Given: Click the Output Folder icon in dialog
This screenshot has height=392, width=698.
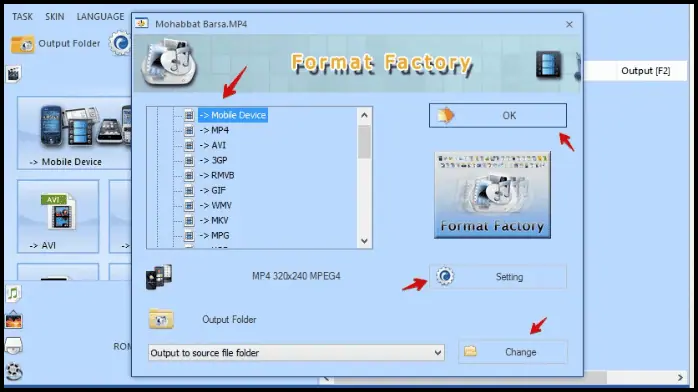Looking at the screenshot, I should coord(161,319).
